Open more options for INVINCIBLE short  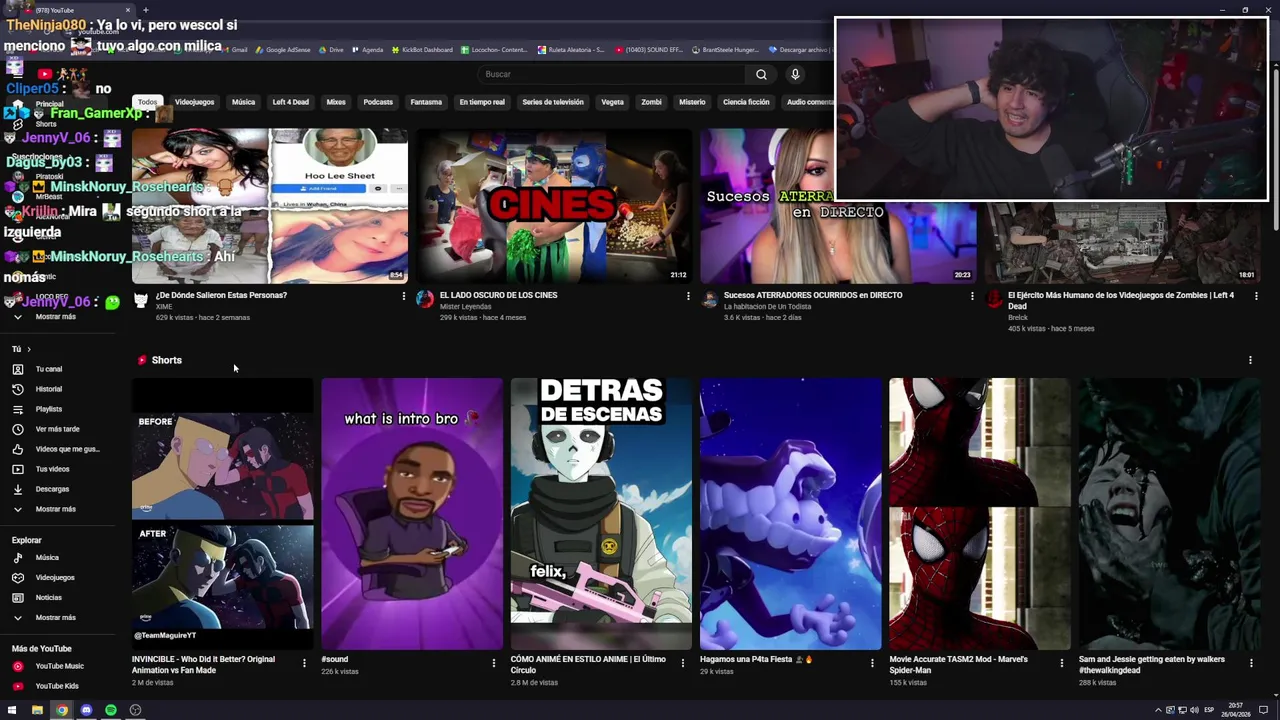pos(304,663)
